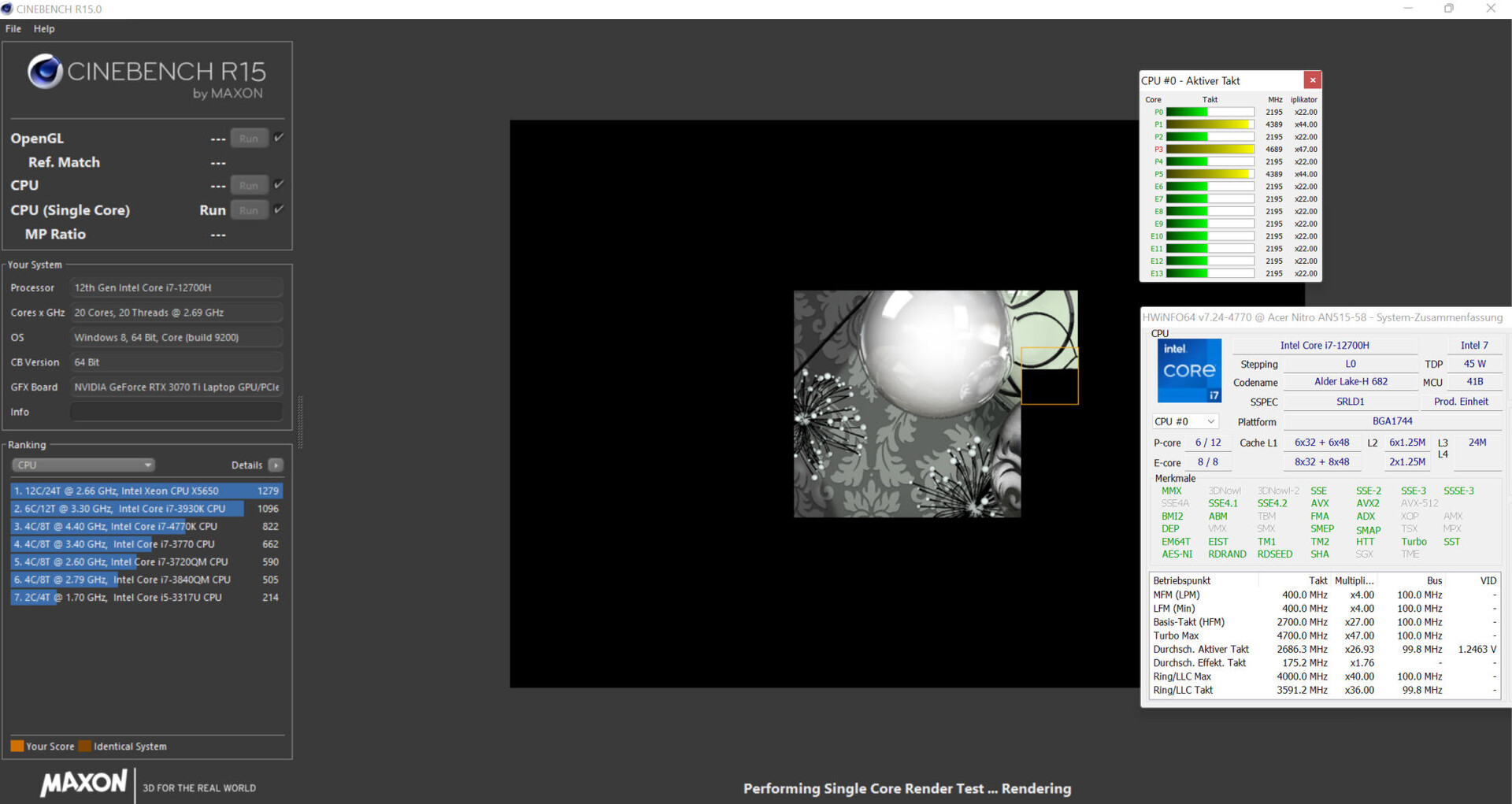Click the Intel Core i7-12700H name field

(1325, 345)
